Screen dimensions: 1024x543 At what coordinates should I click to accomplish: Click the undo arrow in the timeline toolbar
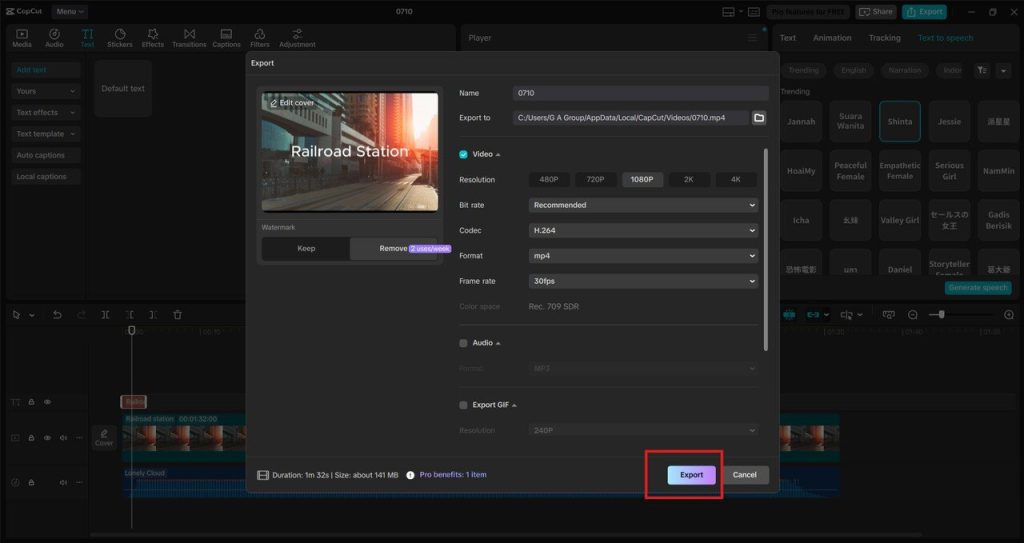click(57, 315)
